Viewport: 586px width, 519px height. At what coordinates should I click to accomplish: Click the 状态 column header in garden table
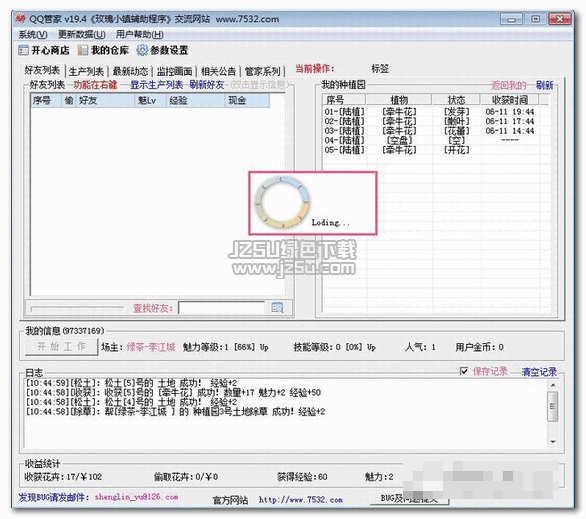click(456, 100)
